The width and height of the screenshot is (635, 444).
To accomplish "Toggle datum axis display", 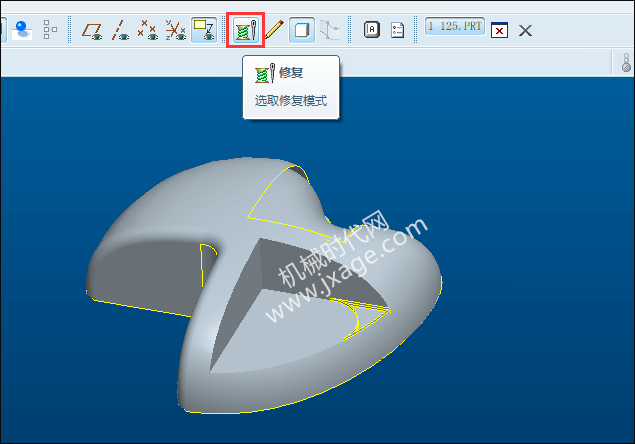I will point(120,30).
